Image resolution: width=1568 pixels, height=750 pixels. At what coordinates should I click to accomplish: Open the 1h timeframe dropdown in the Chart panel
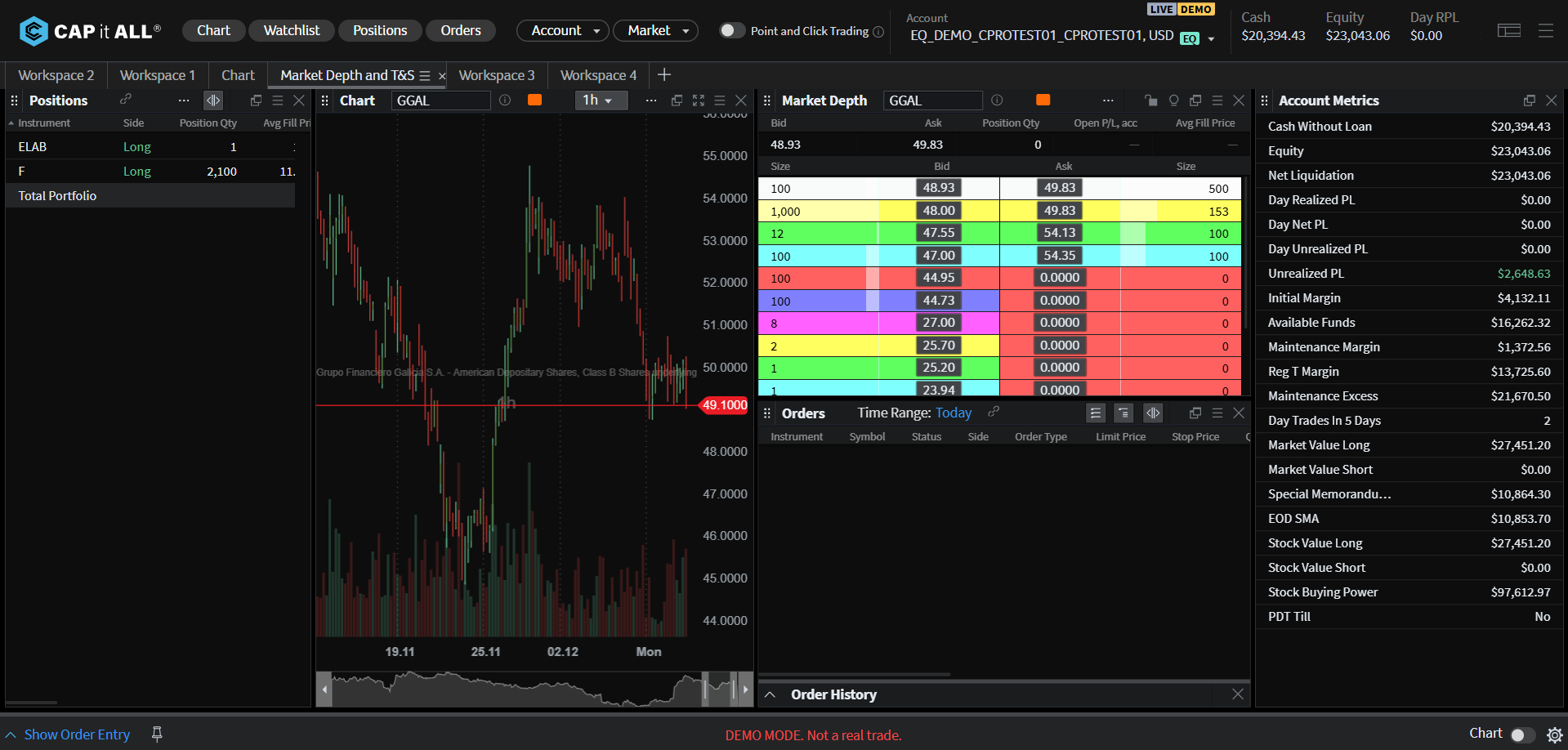point(597,100)
